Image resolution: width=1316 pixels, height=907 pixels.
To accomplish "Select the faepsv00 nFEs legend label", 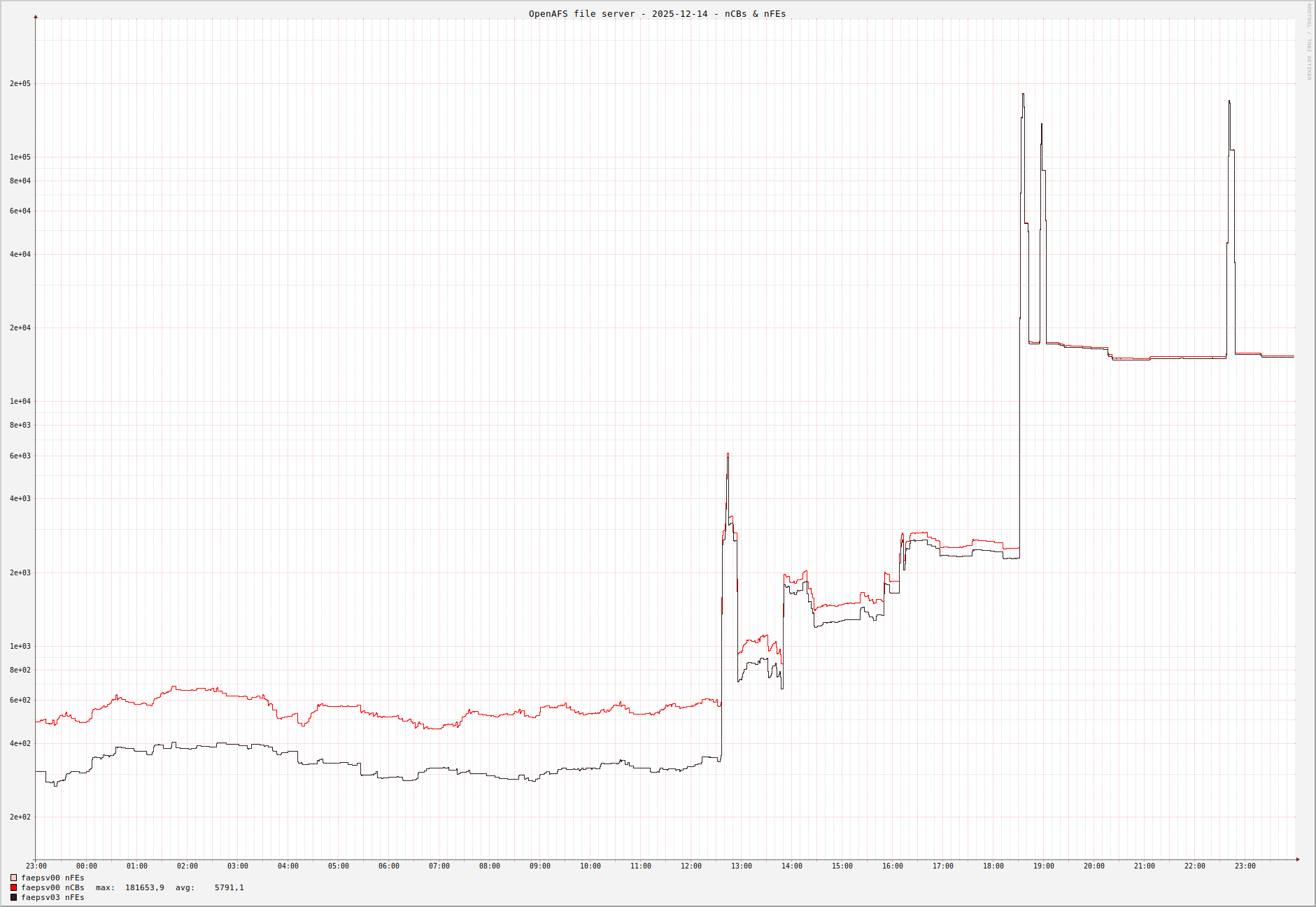I will tap(52, 878).
